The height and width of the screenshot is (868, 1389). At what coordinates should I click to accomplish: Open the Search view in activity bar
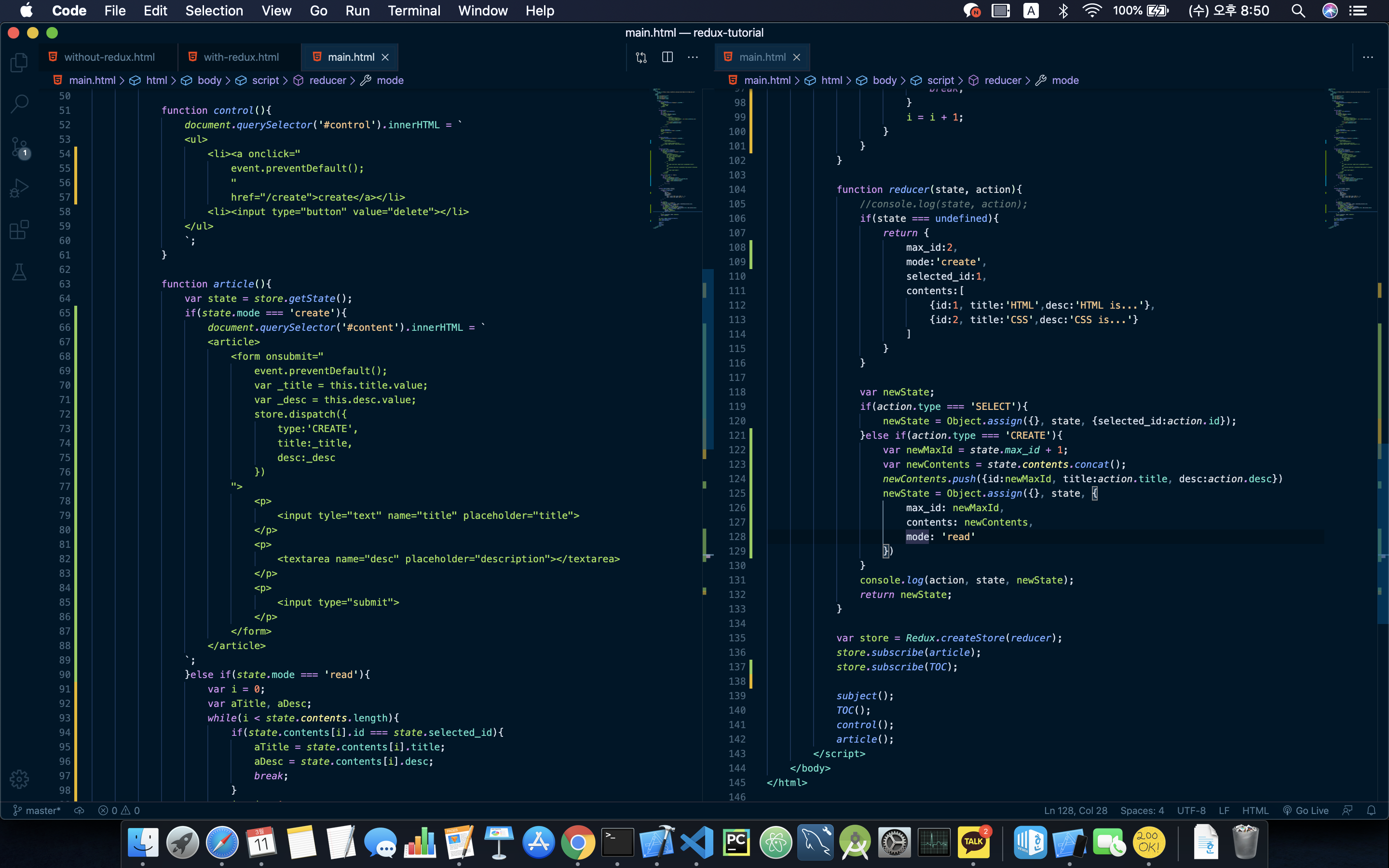coord(19,104)
